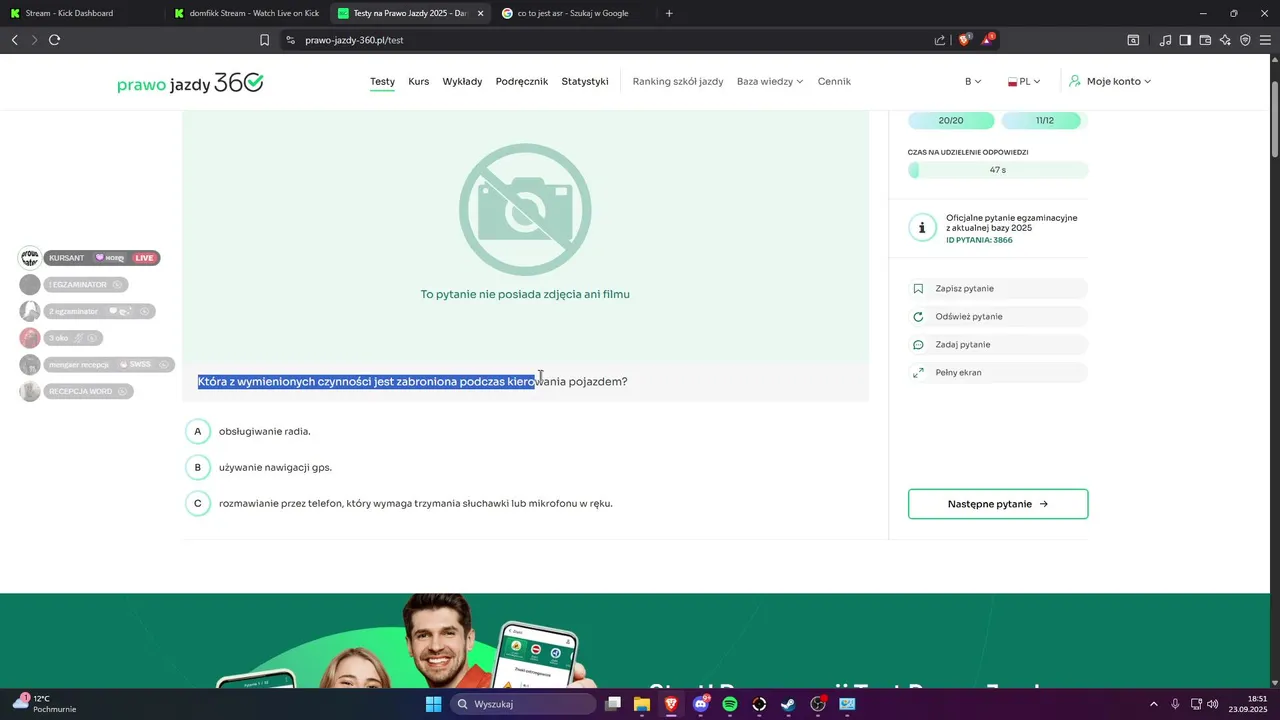Open Steam from the taskbar
Screen dimensions: 1280x720
point(789,704)
